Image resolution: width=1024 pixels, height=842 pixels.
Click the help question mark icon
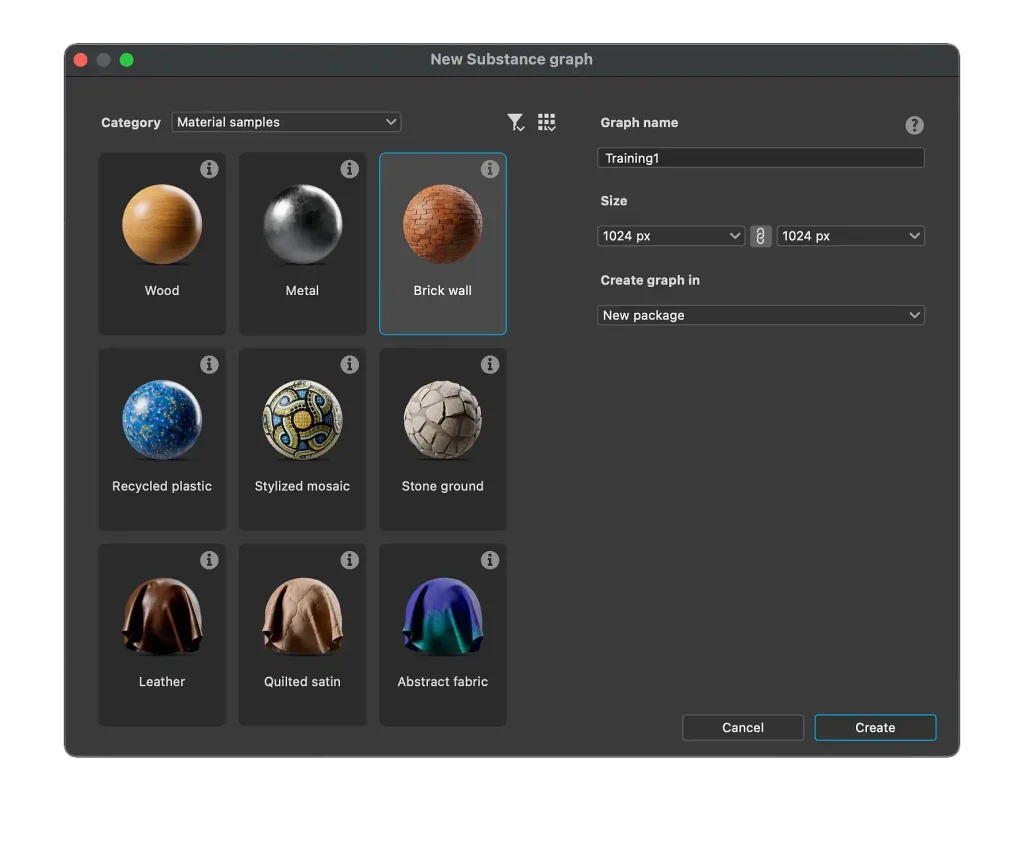pyautogui.click(x=914, y=125)
